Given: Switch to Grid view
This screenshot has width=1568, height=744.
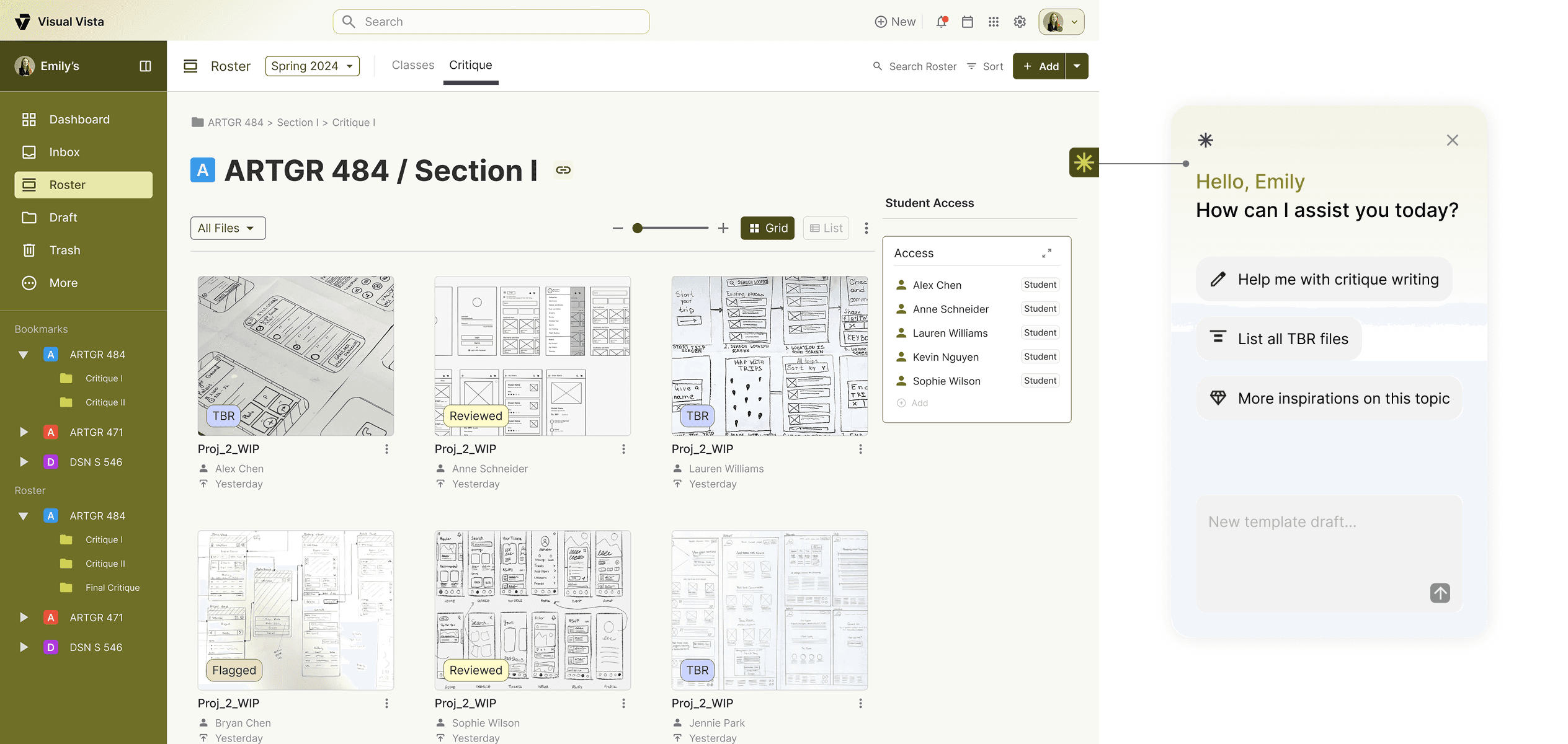Looking at the screenshot, I should [x=767, y=228].
